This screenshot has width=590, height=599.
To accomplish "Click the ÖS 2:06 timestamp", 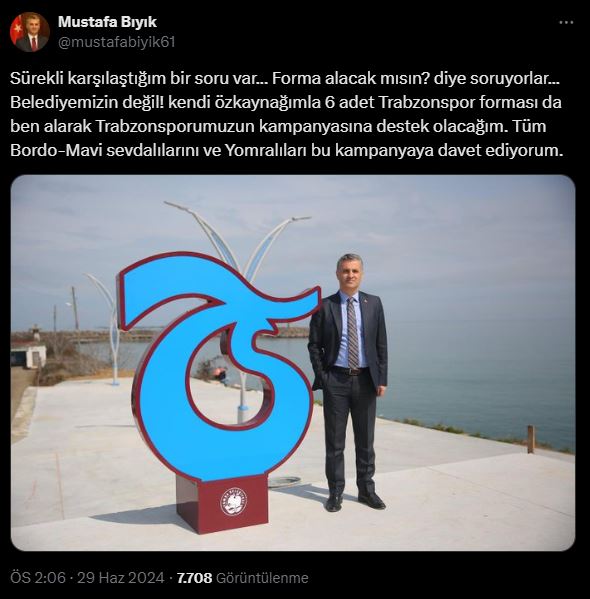I will [37, 578].
